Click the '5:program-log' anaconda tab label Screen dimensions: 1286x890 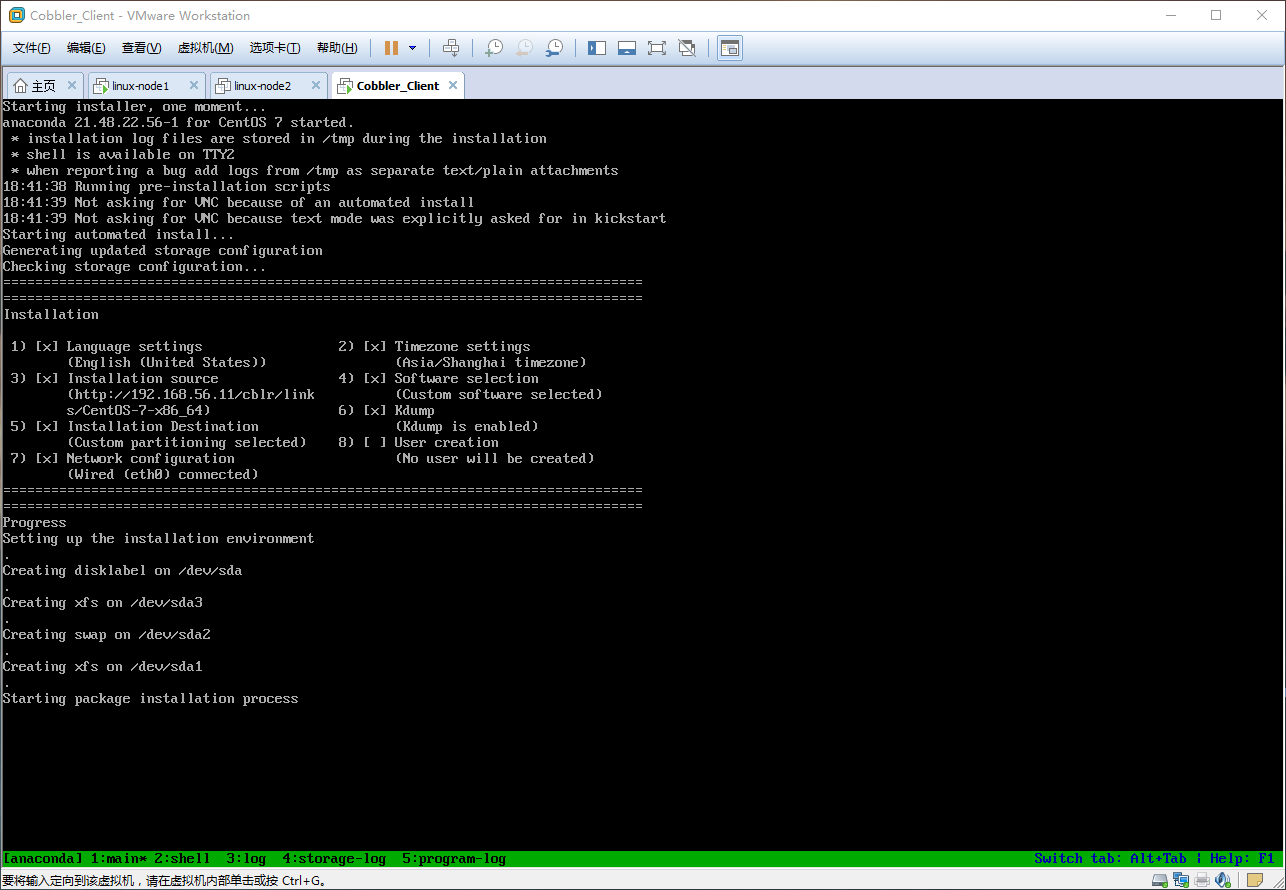point(454,859)
